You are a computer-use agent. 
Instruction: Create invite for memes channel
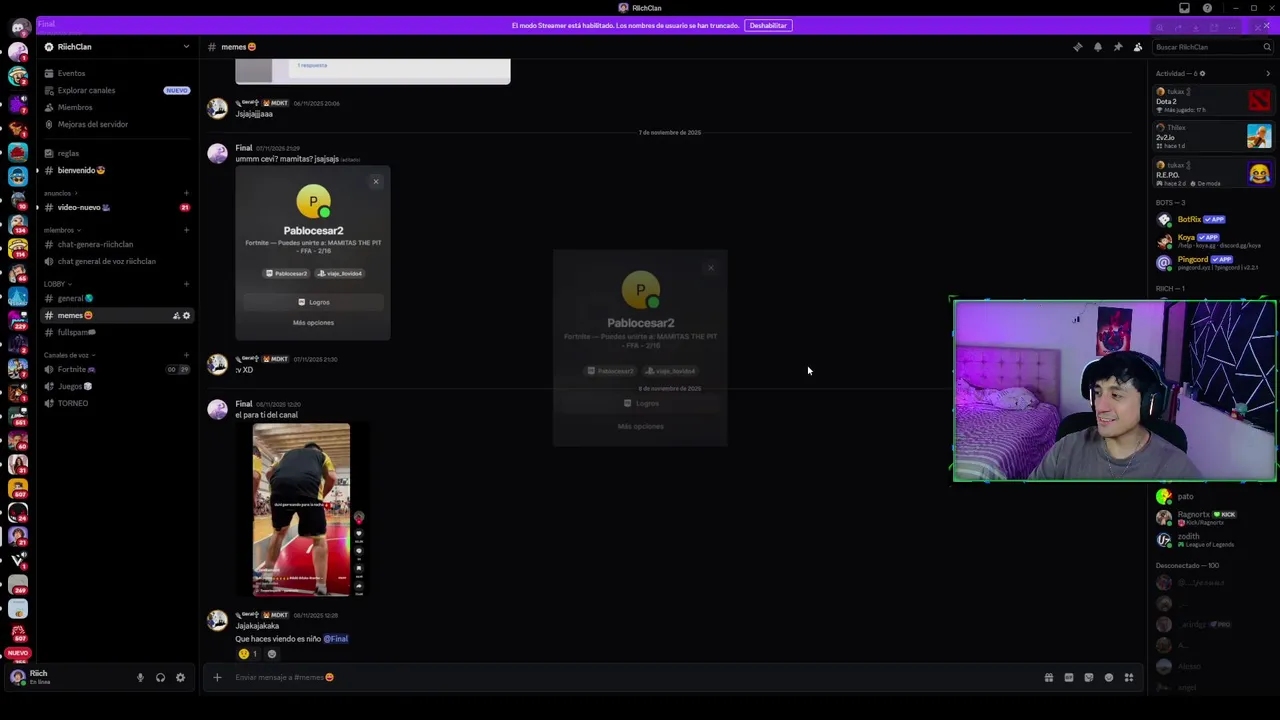click(176, 316)
